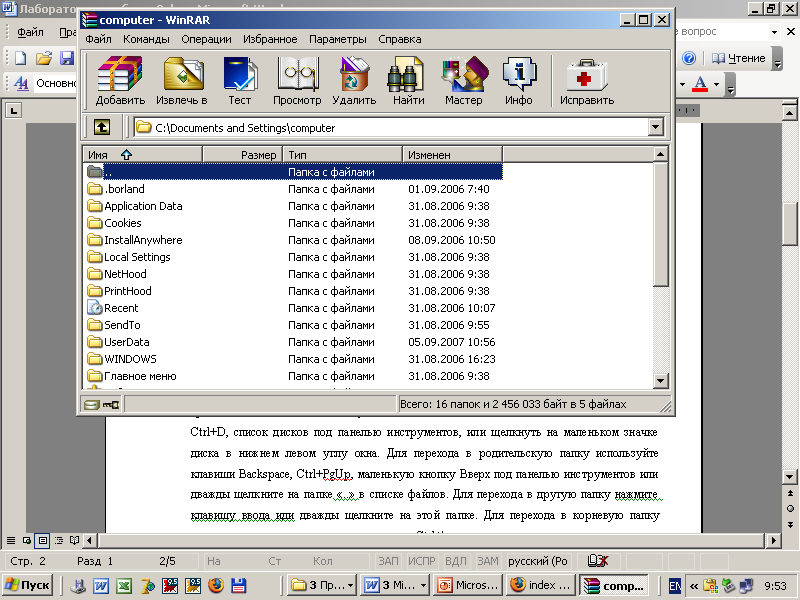Click the WinRAR file list scroll up arrow
Screen dimensions: 800x600
pos(660,154)
